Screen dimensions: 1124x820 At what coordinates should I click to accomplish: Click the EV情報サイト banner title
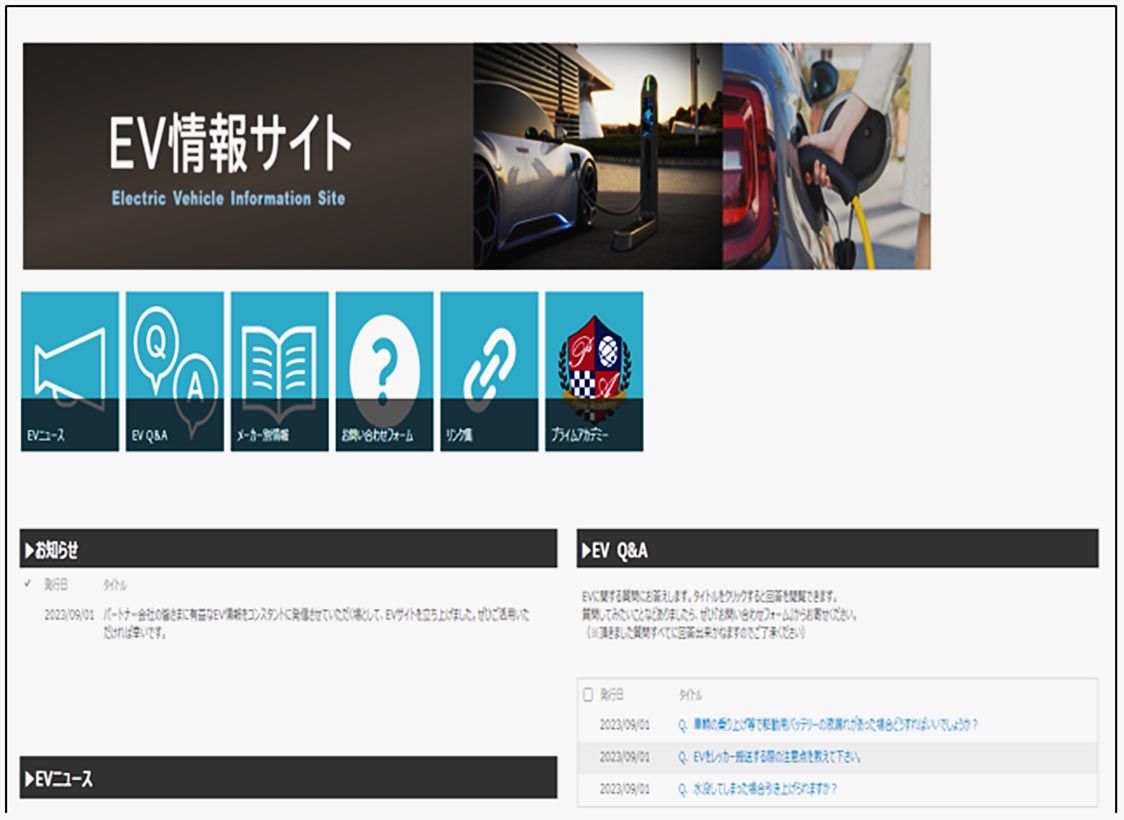pyautogui.click(x=230, y=146)
